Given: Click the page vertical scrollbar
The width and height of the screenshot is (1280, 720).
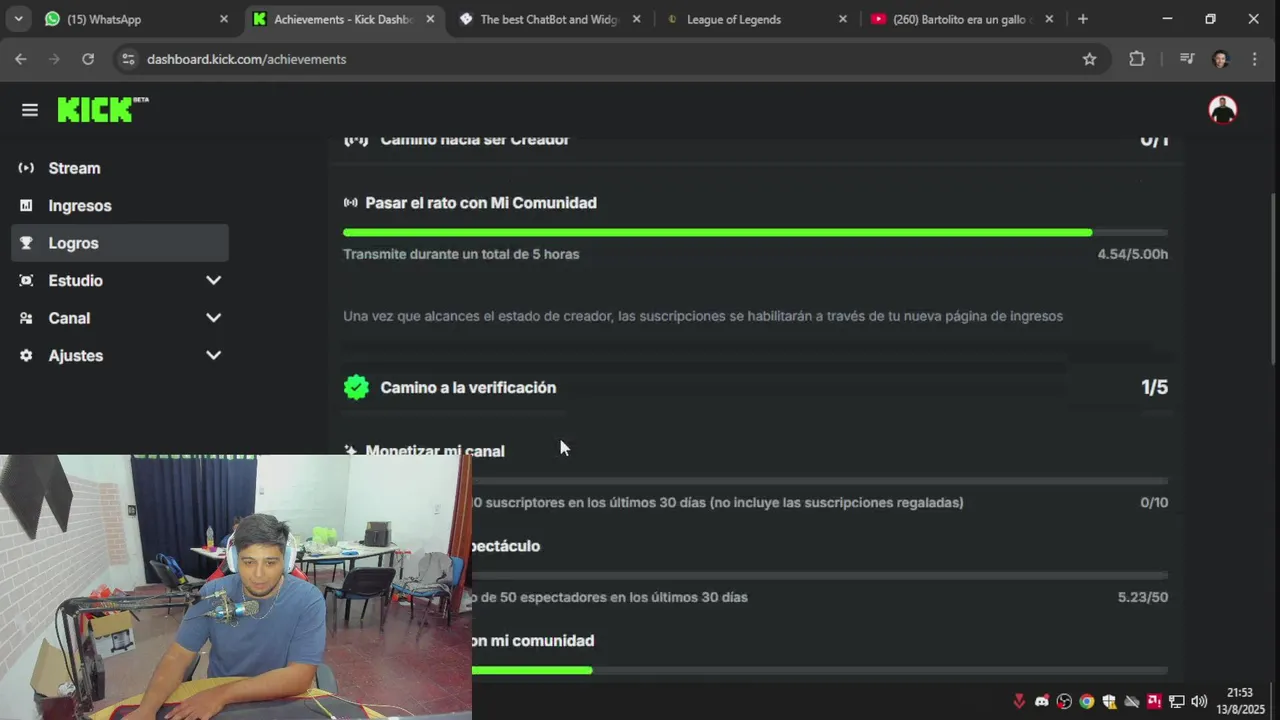Looking at the screenshot, I should coord(1273,279).
